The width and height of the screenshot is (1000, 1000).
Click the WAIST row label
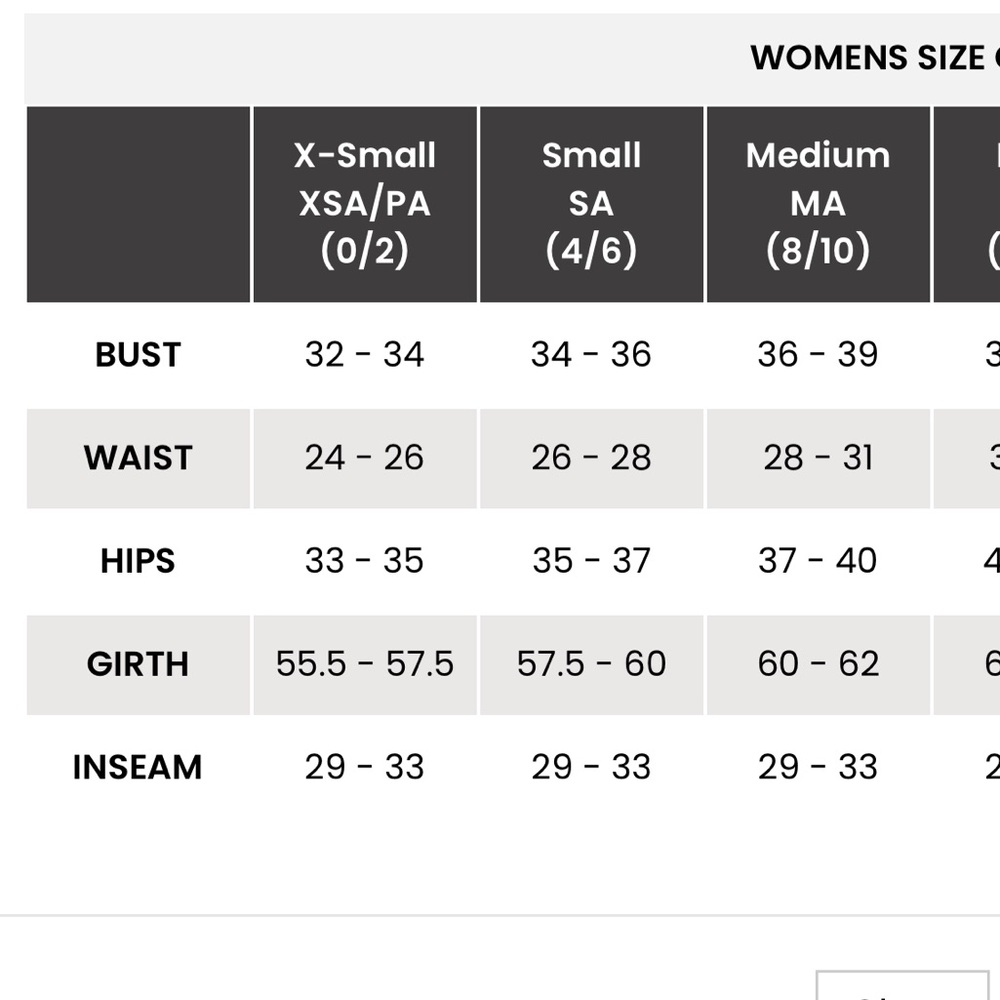[138, 458]
